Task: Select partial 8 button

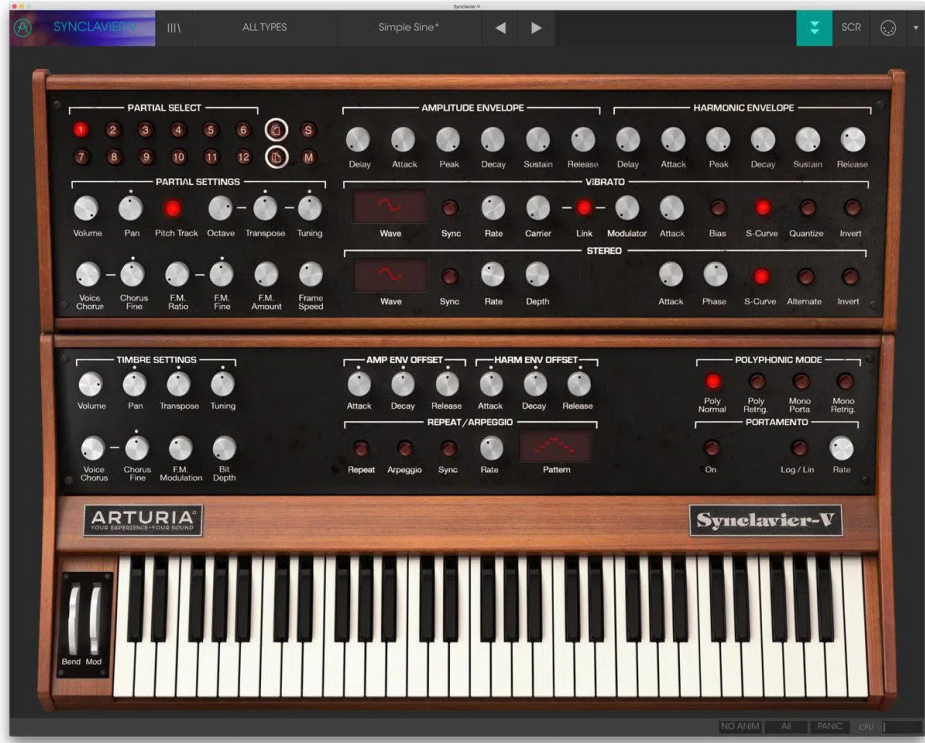Action: tap(113, 157)
